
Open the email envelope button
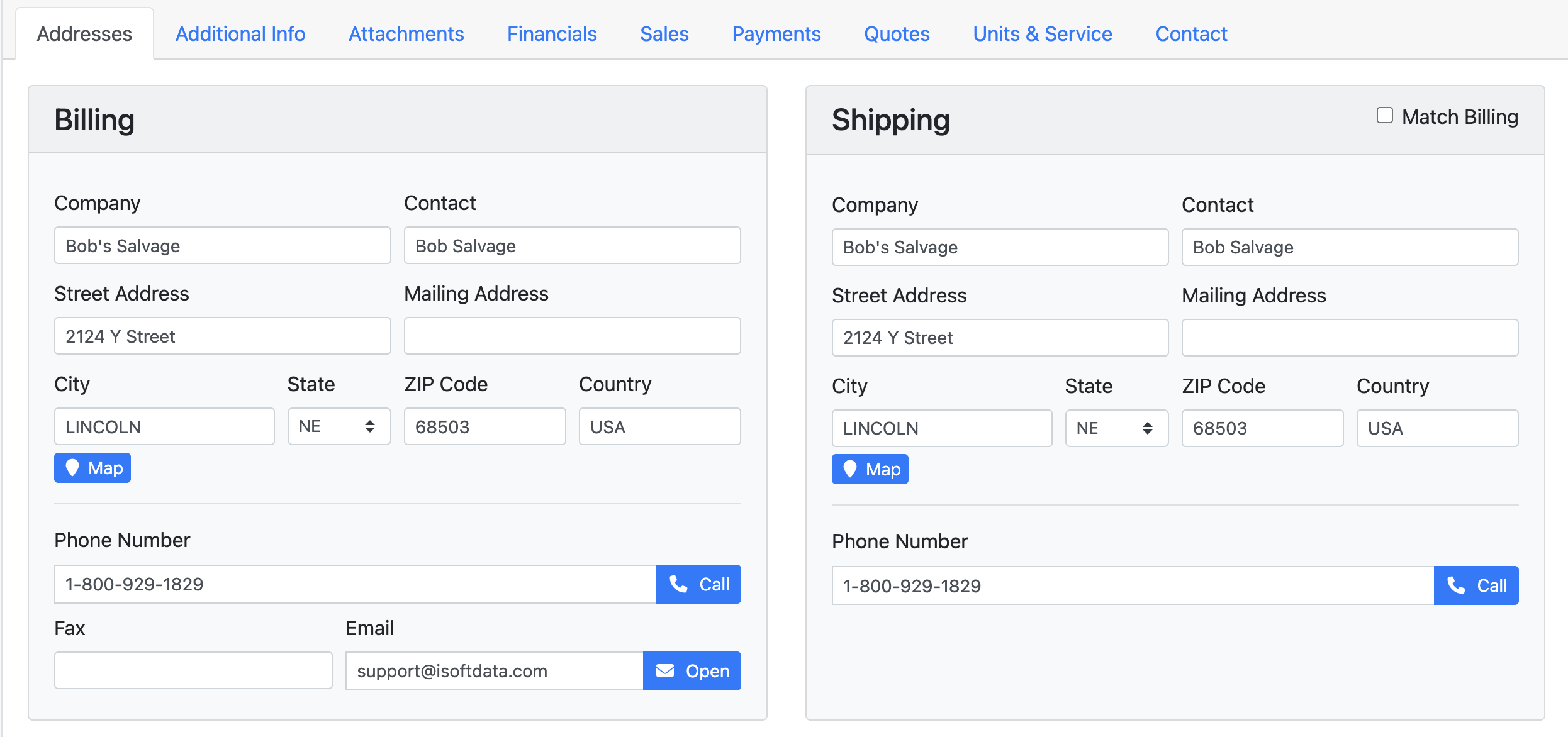point(692,671)
